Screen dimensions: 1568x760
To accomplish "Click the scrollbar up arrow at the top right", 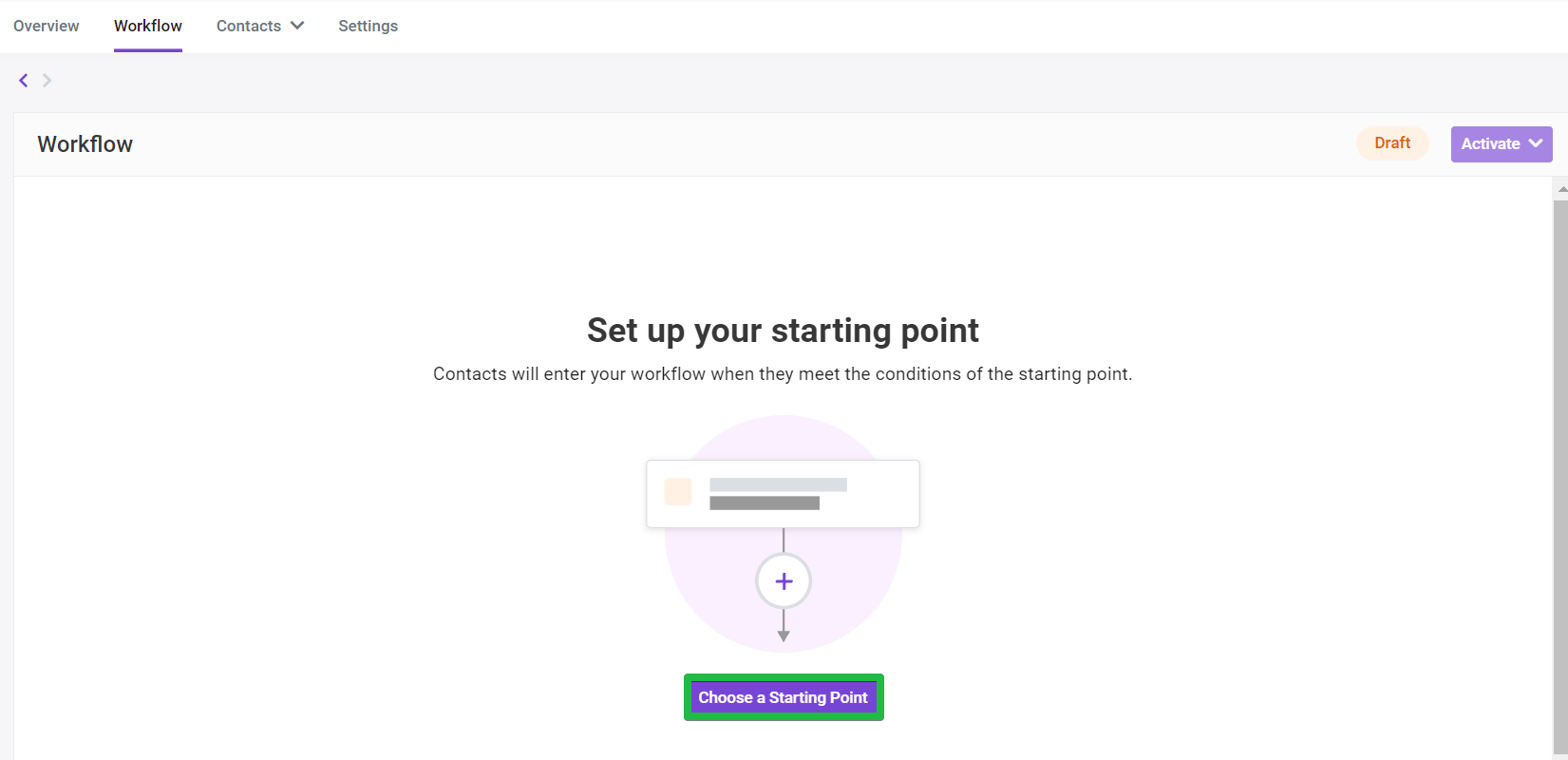I will point(1562,189).
